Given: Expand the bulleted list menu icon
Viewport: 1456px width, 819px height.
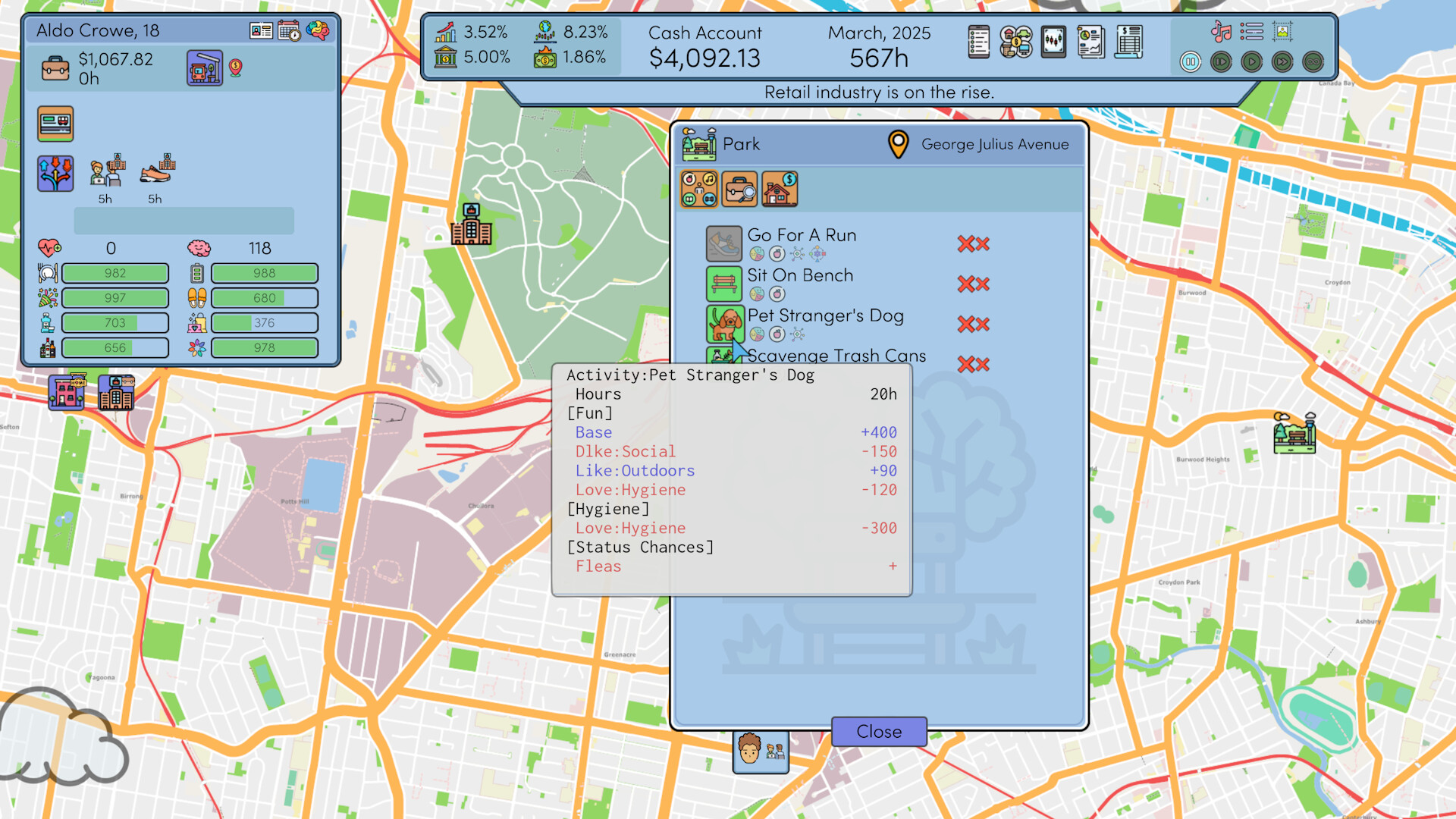Looking at the screenshot, I should tap(1251, 31).
